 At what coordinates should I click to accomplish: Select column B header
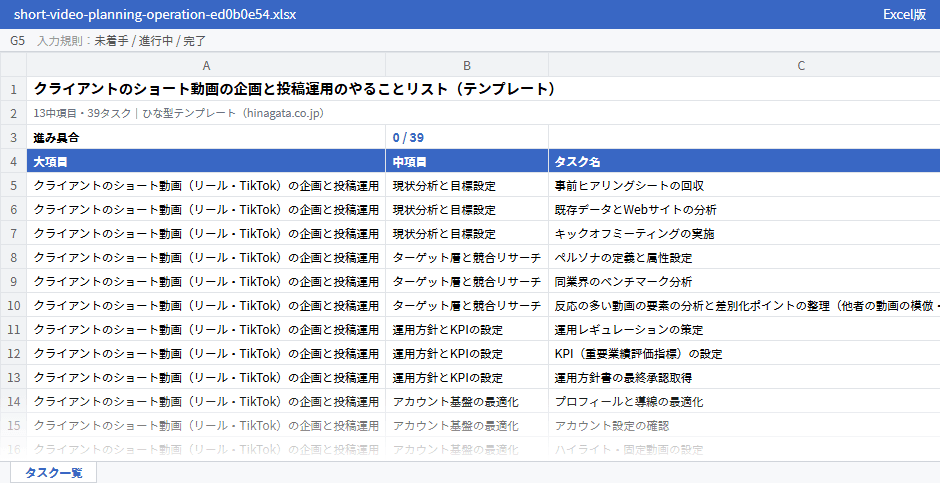click(x=467, y=65)
